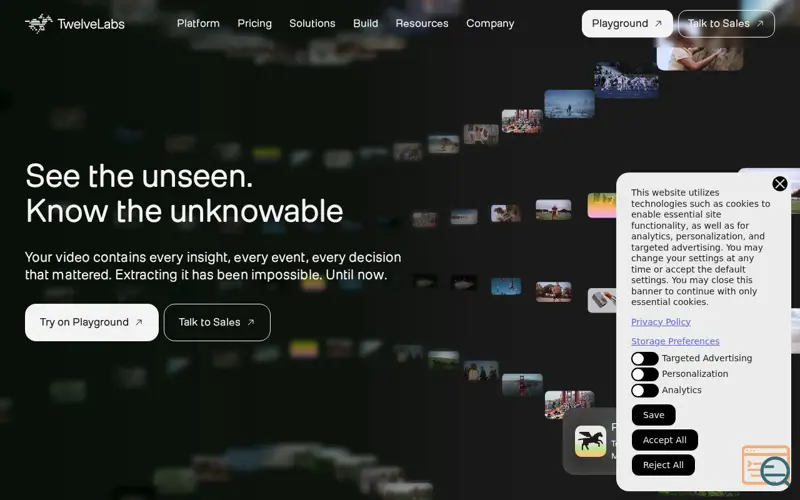Click the Playground button in header

(x=627, y=23)
